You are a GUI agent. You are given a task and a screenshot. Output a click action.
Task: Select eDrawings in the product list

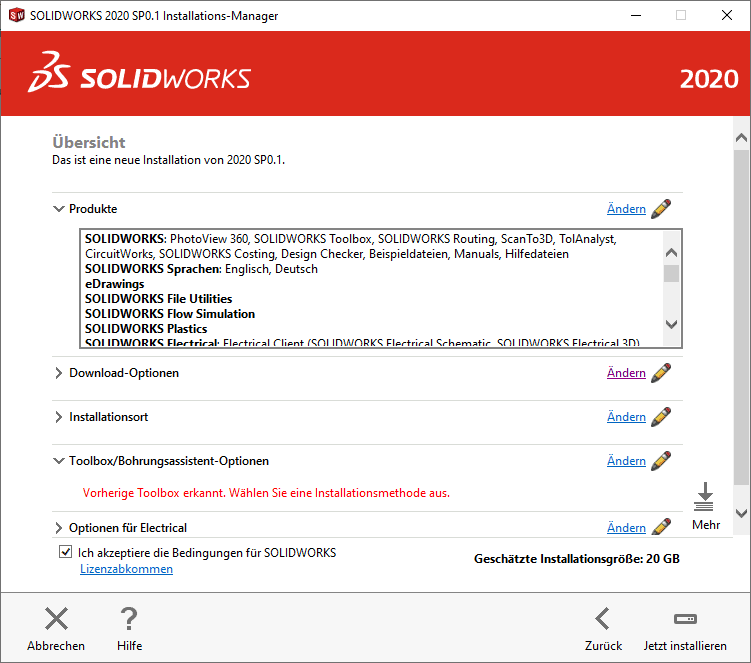pos(114,284)
